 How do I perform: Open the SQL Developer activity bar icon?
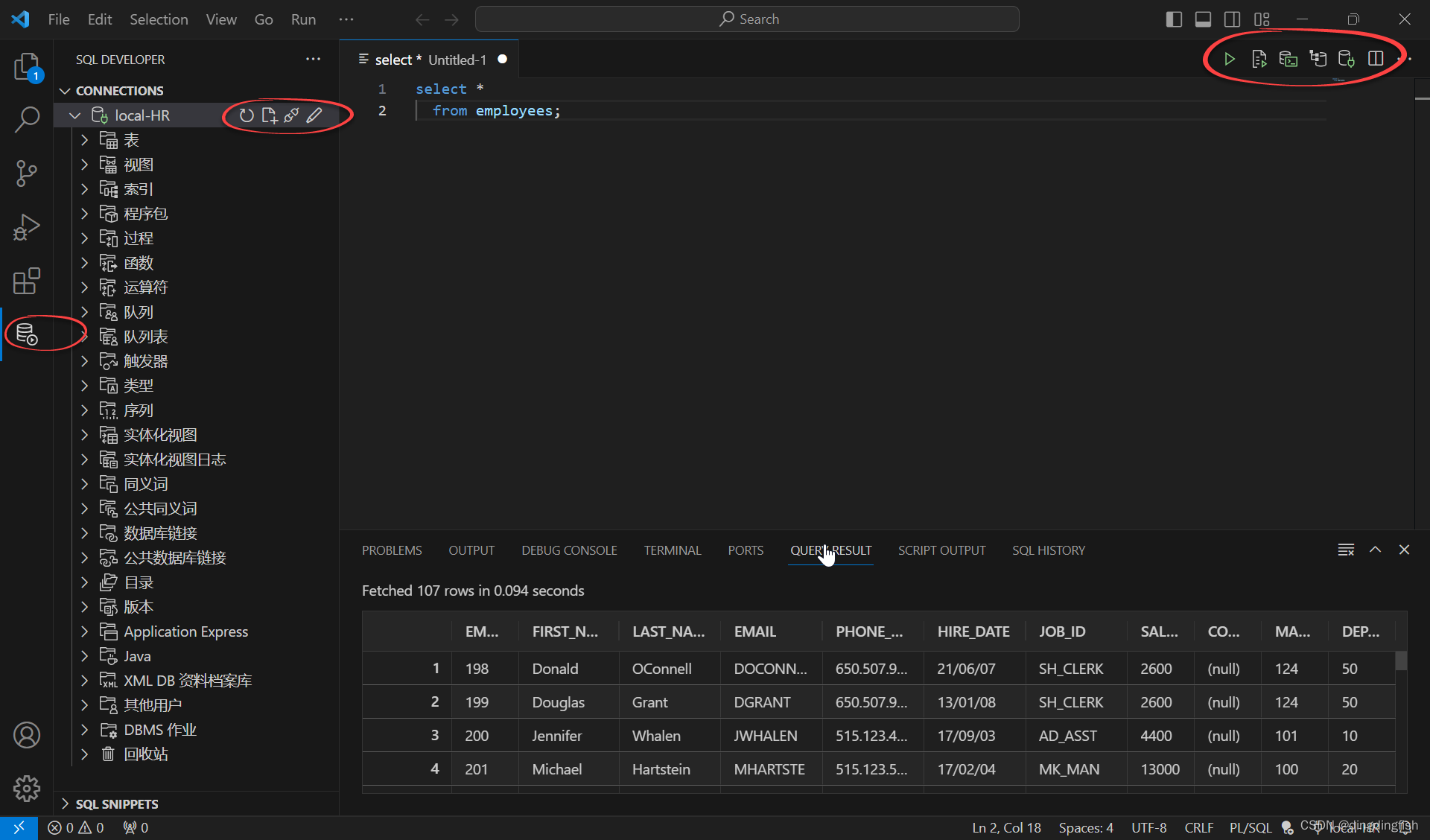[x=27, y=334]
